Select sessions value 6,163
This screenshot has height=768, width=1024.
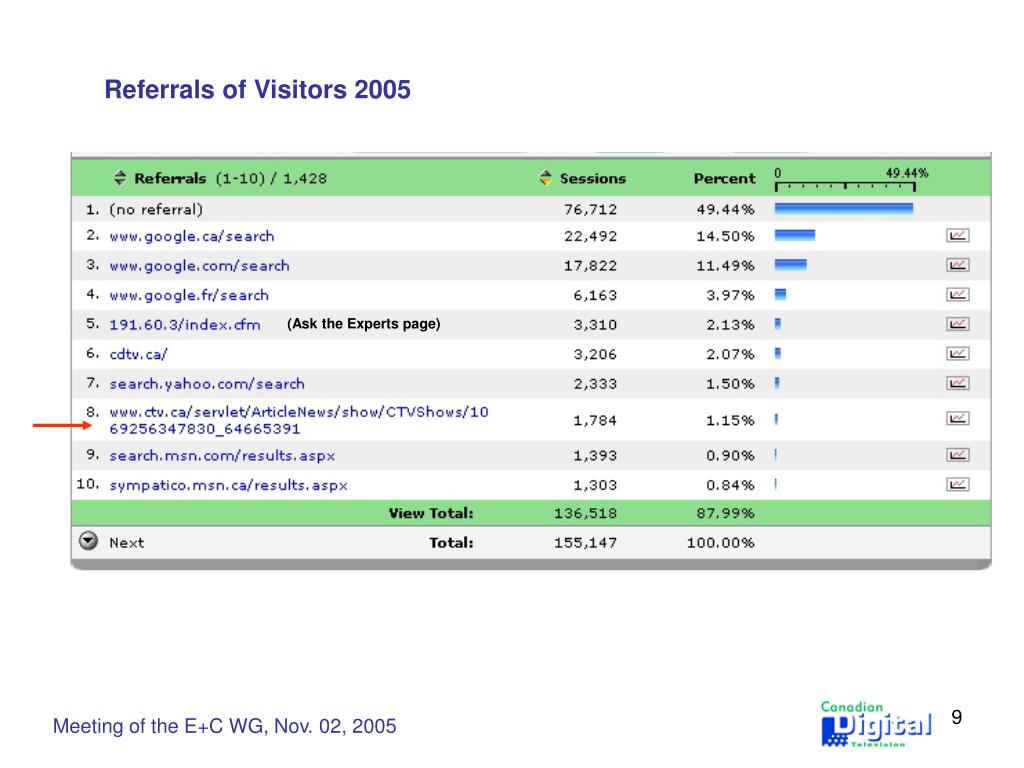[x=595, y=295]
